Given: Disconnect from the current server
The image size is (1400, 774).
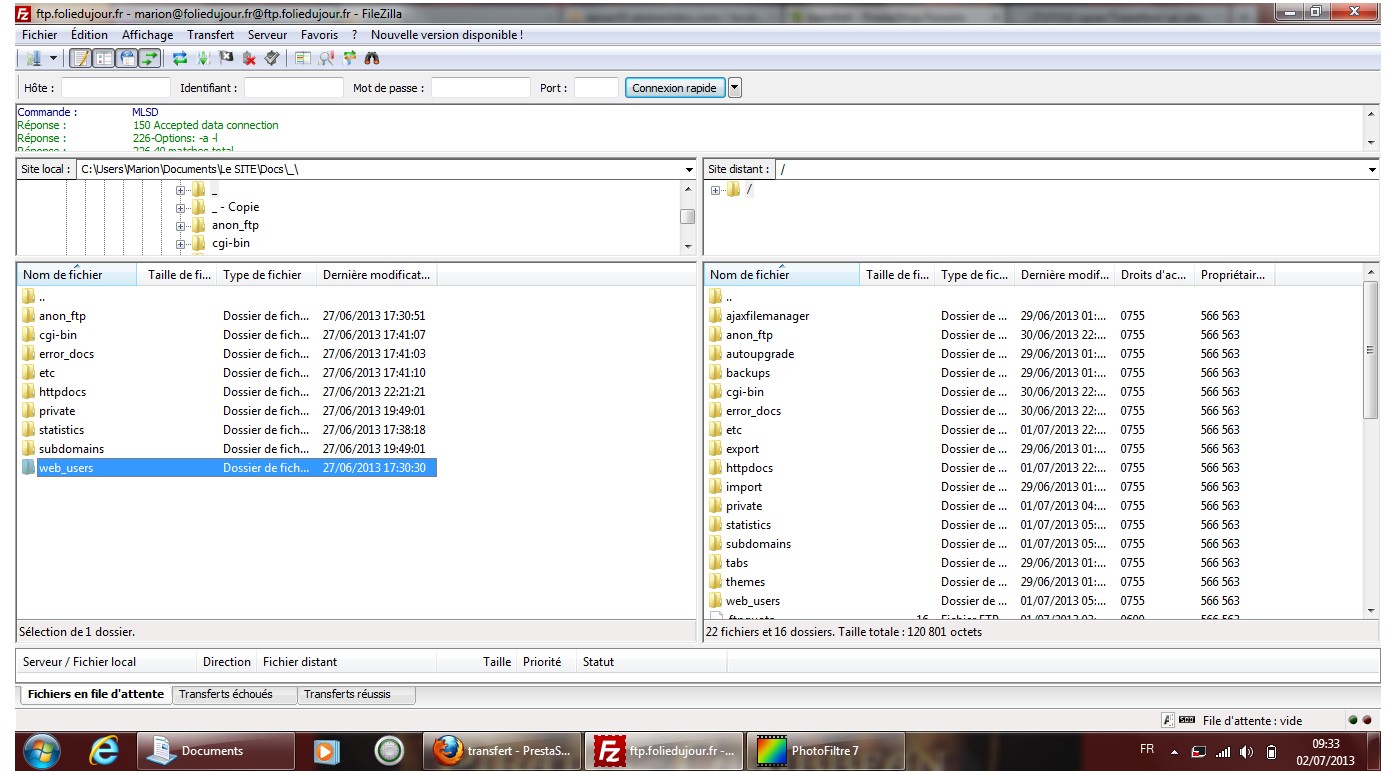Looking at the screenshot, I should tap(249, 58).
